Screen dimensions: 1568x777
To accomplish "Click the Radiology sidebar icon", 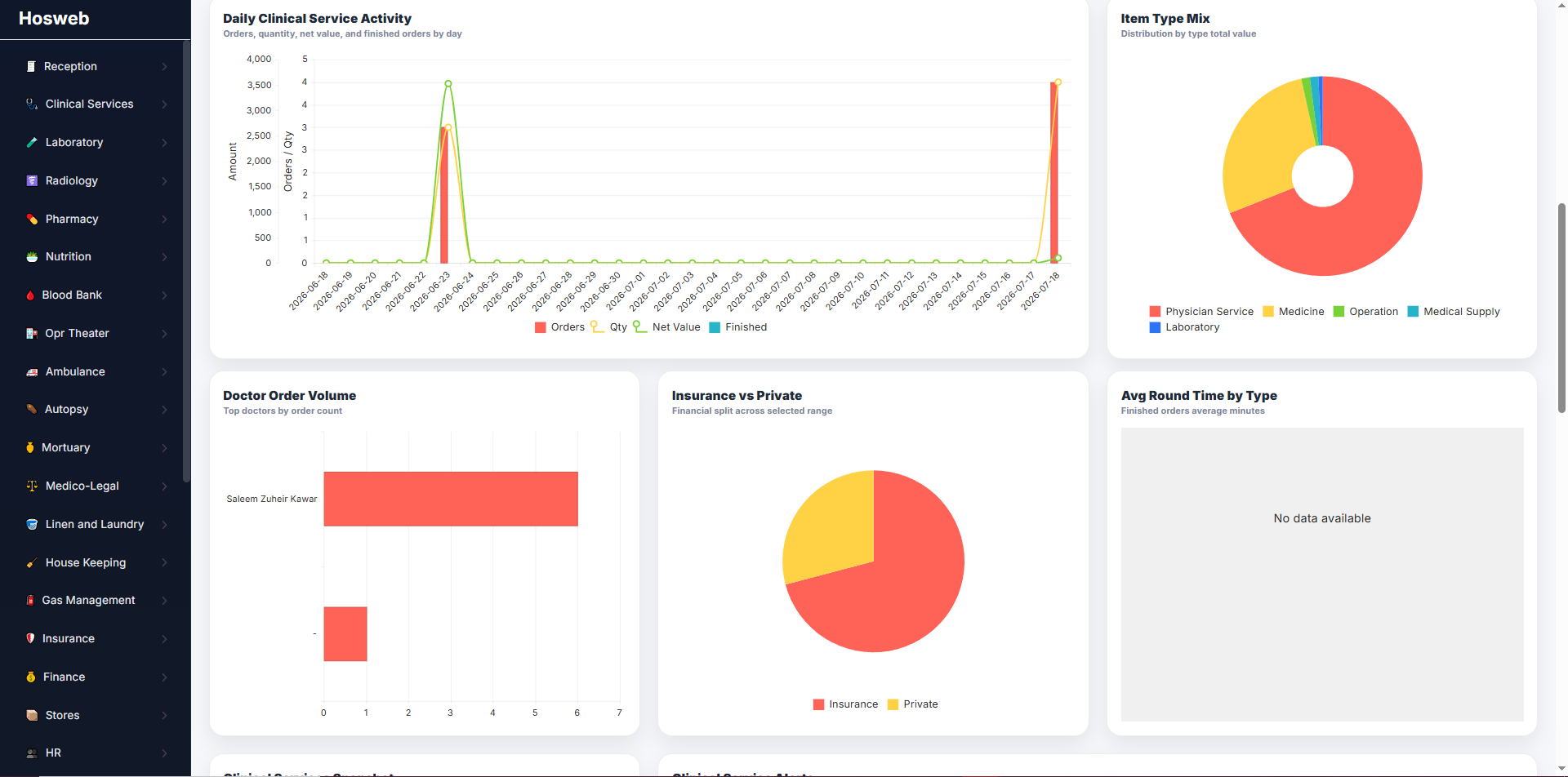I will point(32,180).
